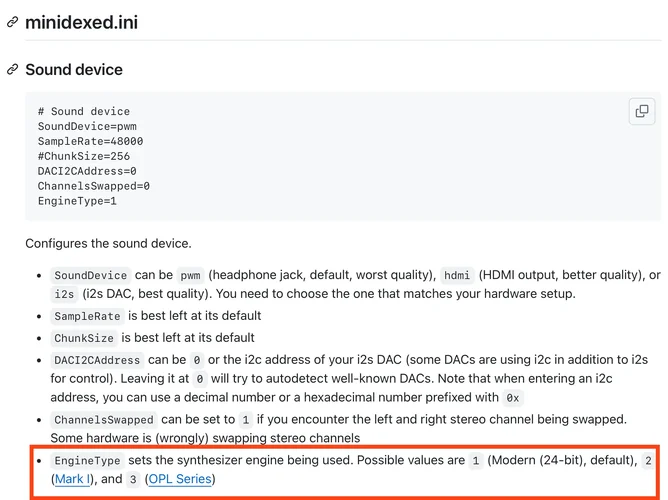Click the Sound device section heading
Viewport: 668px width, 500px height.
(74, 70)
